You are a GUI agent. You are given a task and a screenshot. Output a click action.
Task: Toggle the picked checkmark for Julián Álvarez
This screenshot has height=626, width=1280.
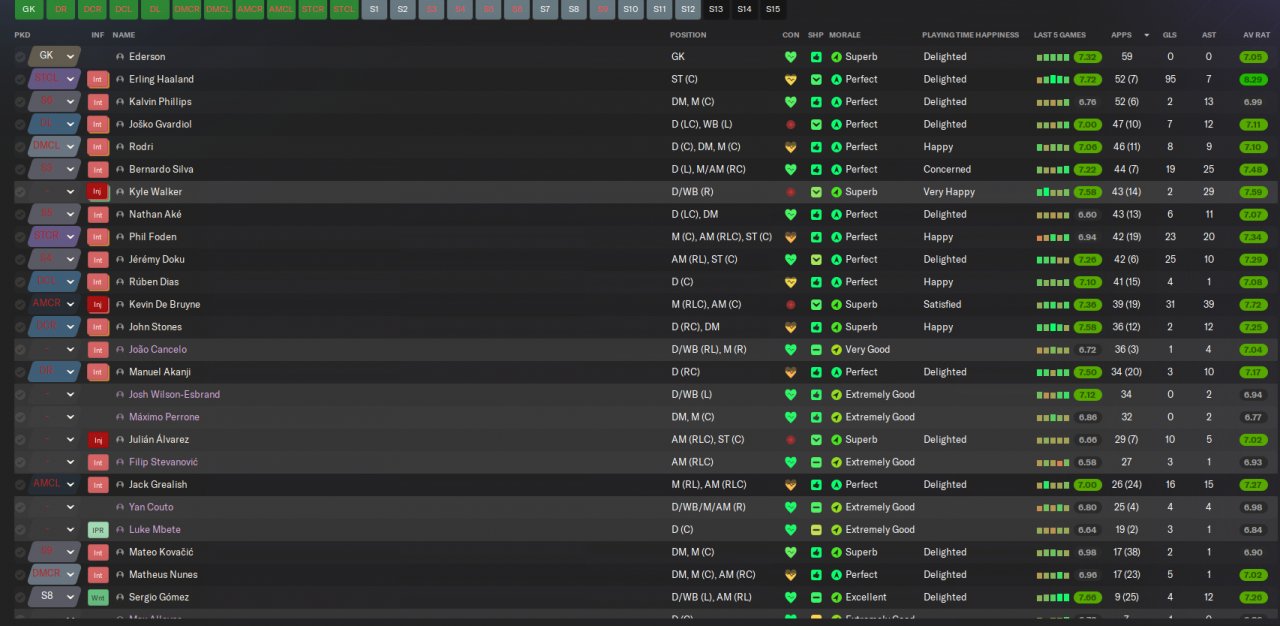click(x=20, y=440)
